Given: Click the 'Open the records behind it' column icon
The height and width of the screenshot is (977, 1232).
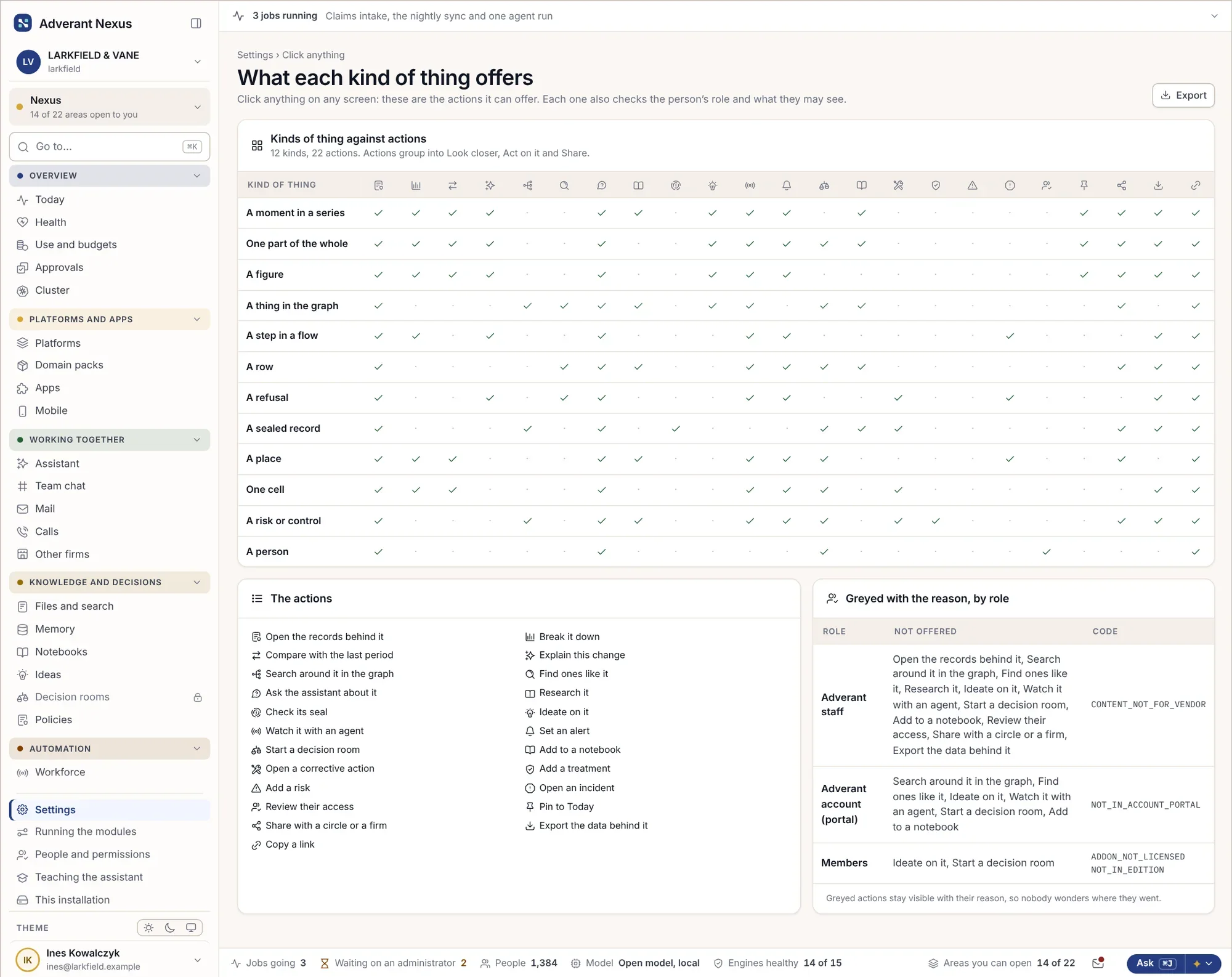Looking at the screenshot, I should [x=379, y=185].
